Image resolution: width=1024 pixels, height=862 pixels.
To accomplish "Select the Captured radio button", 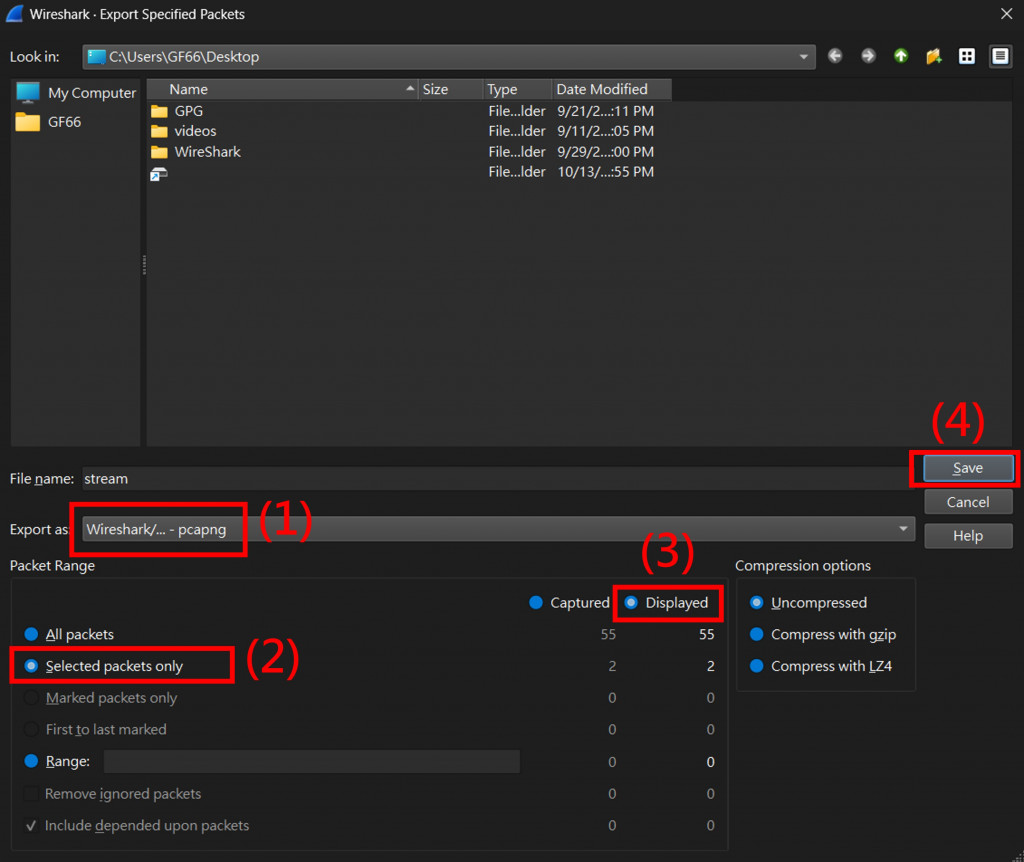I will pyautogui.click(x=536, y=603).
